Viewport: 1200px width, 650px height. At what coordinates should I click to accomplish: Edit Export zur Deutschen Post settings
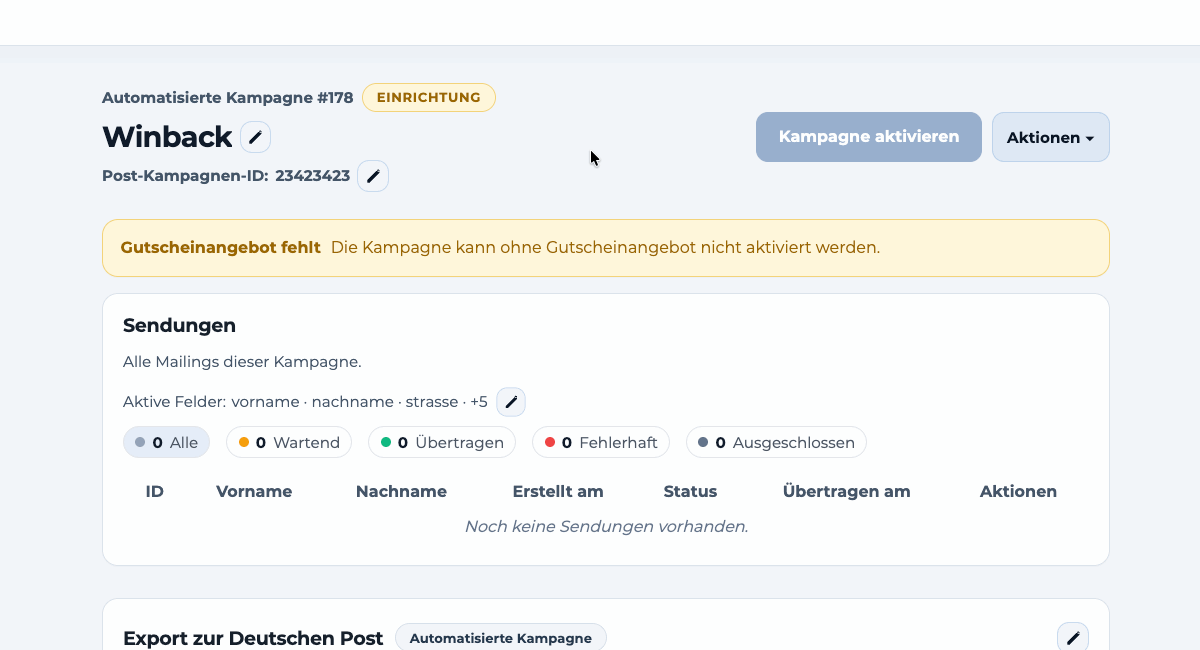[1073, 637]
